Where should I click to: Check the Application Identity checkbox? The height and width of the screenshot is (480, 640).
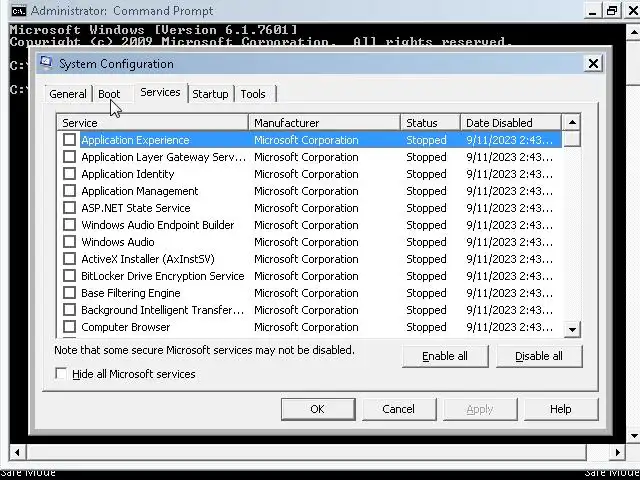coord(69,174)
